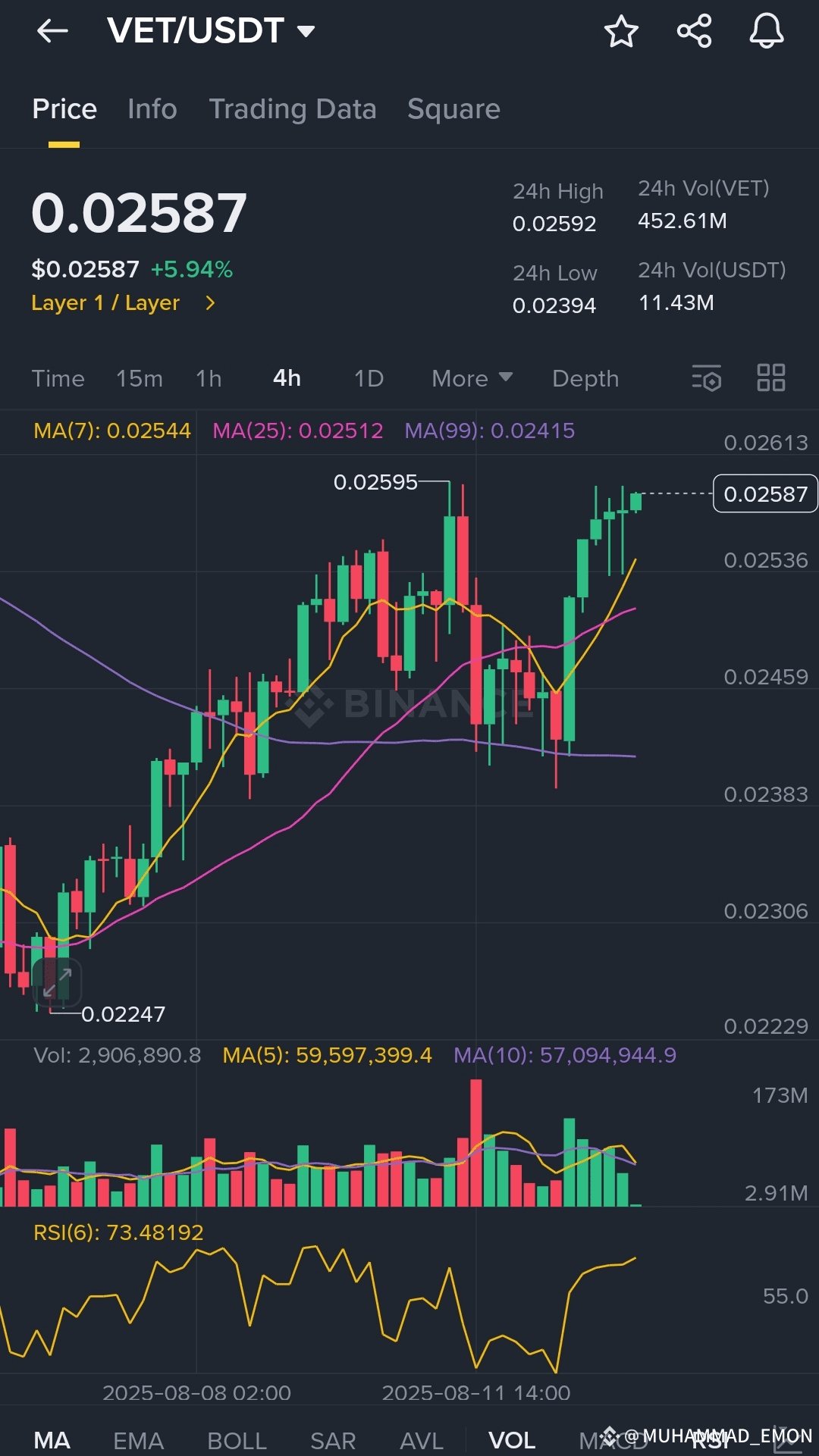The height and width of the screenshot is (1456, 819).
Task: Open the Square tab
Action: tap(453, 108)
